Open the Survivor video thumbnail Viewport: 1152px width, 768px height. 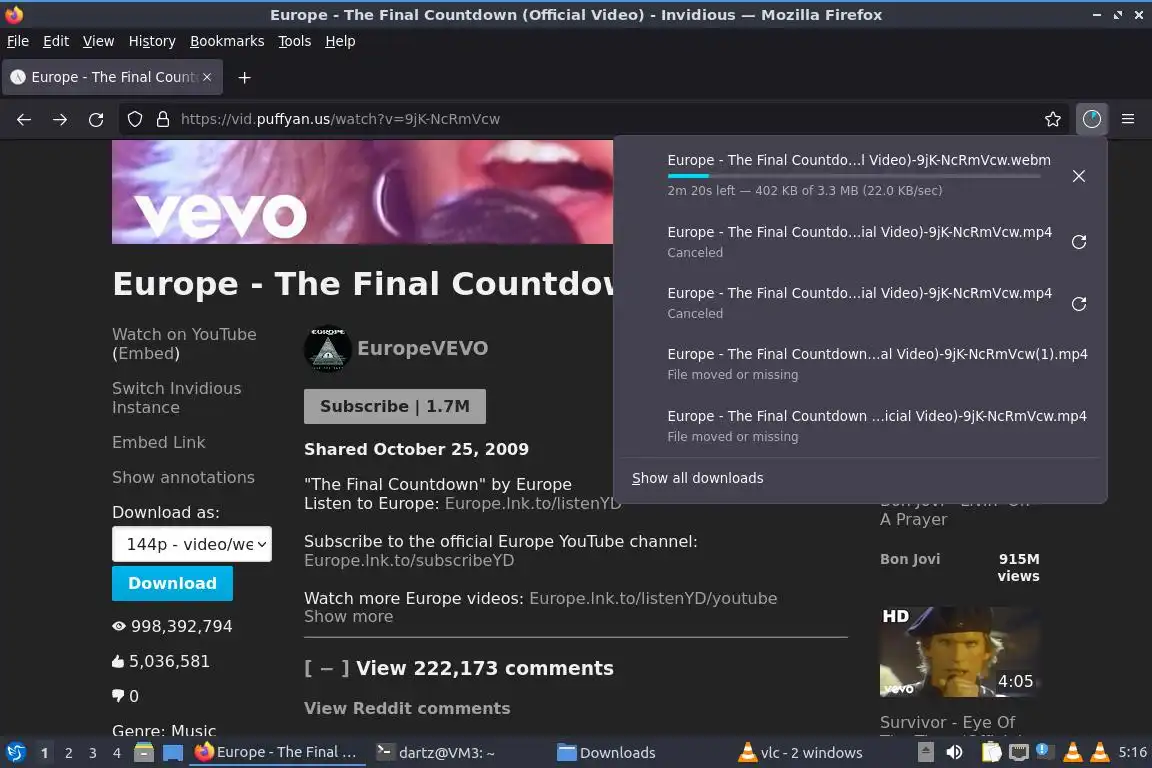(960, 651)
